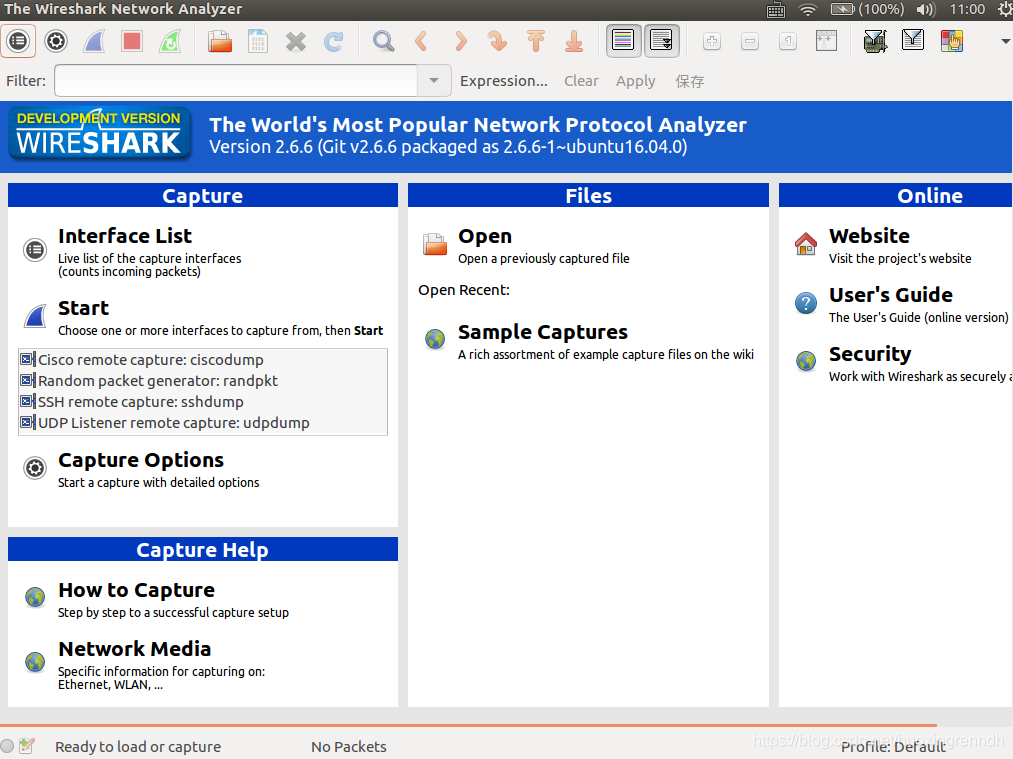Open the sound volume indicator

coord(925,9)
